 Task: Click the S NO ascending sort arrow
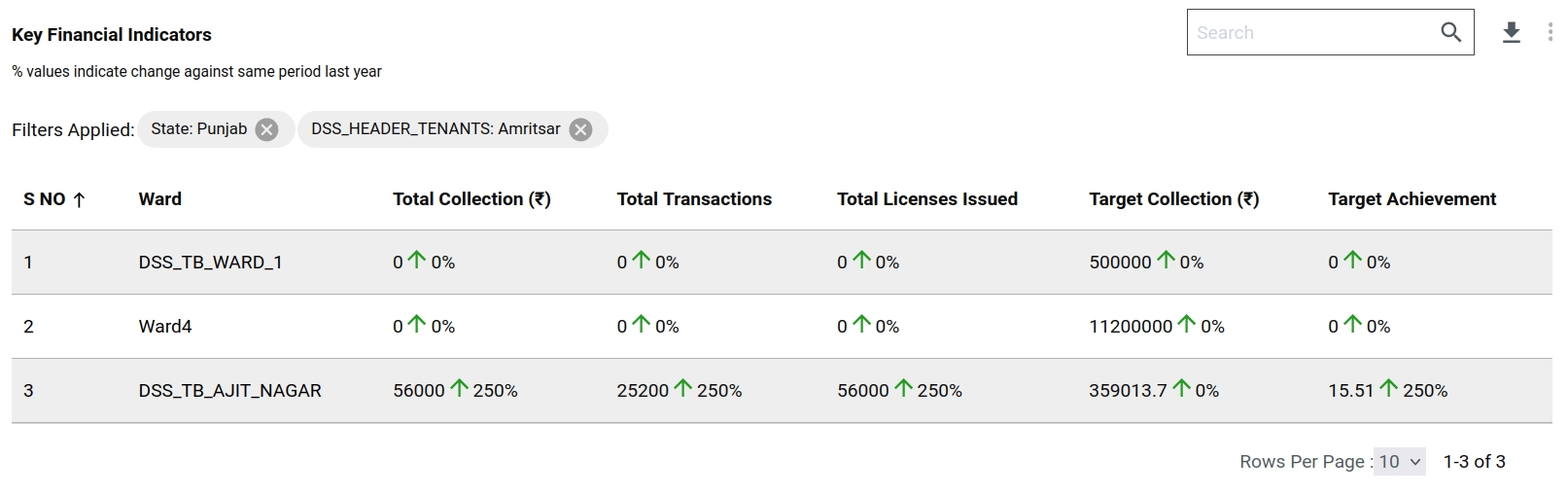click(x=80, y=199)
